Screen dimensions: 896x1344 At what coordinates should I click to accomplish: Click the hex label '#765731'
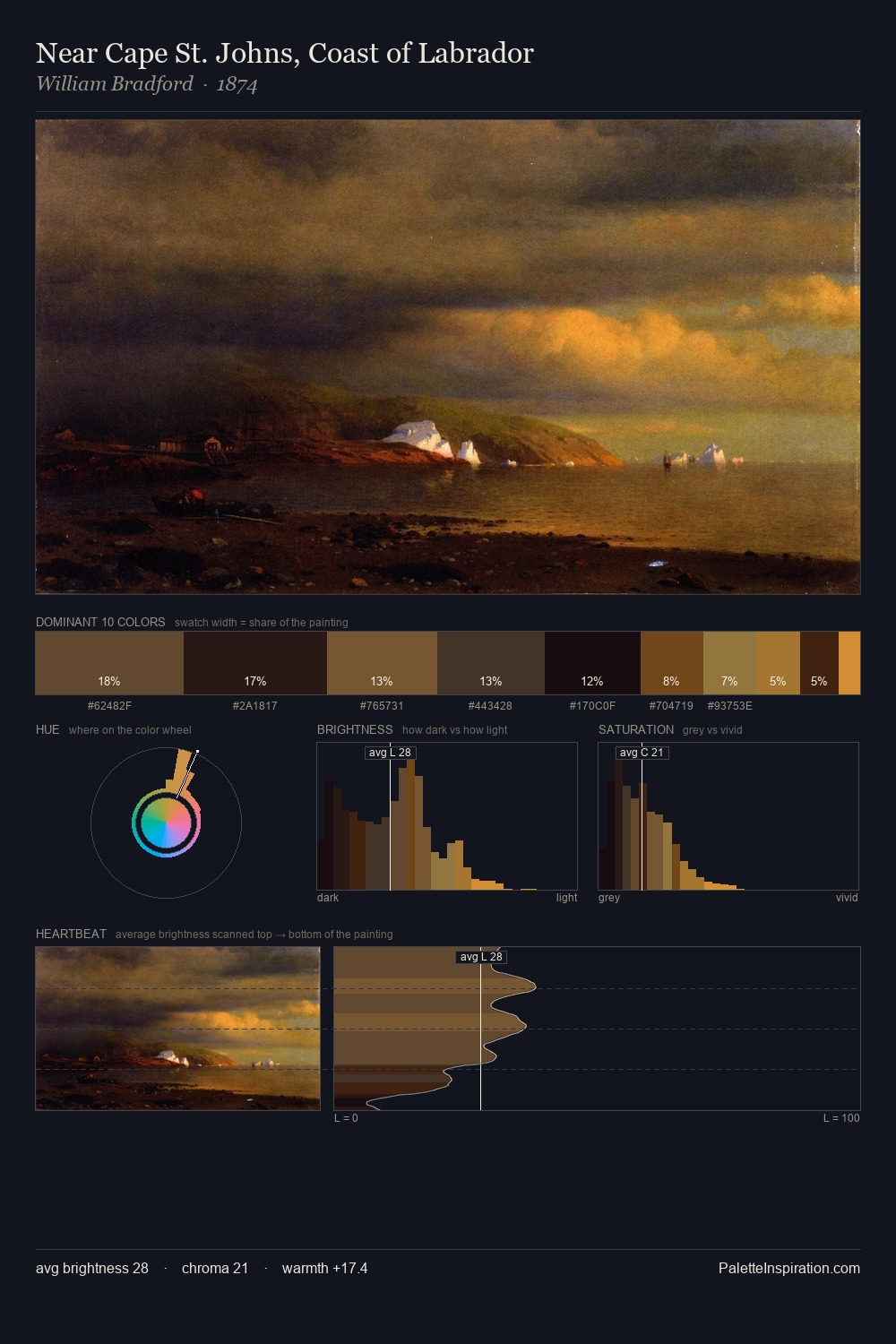[x=382, y=706]
